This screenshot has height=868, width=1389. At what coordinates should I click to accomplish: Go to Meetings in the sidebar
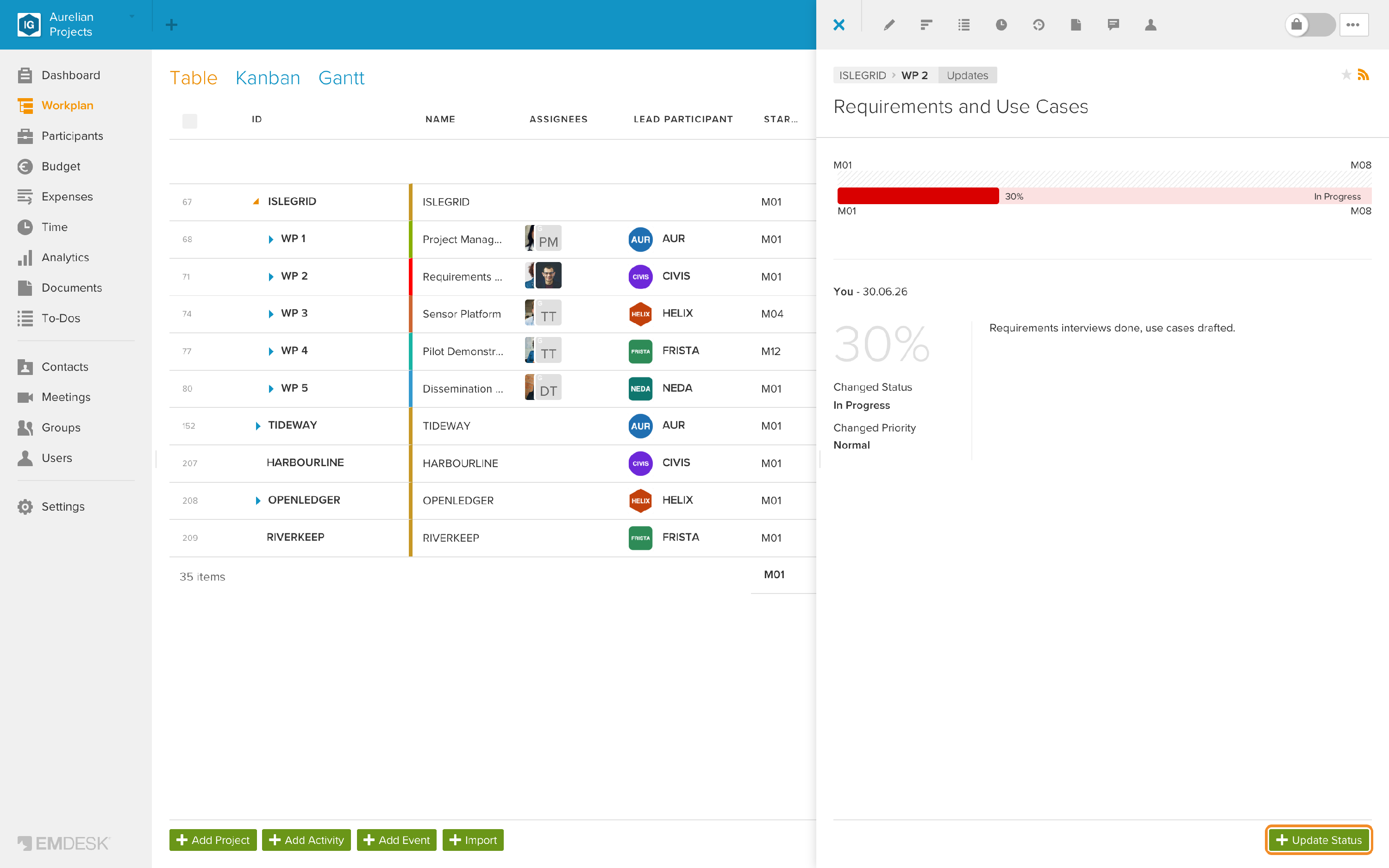click(x=65, y=397)
